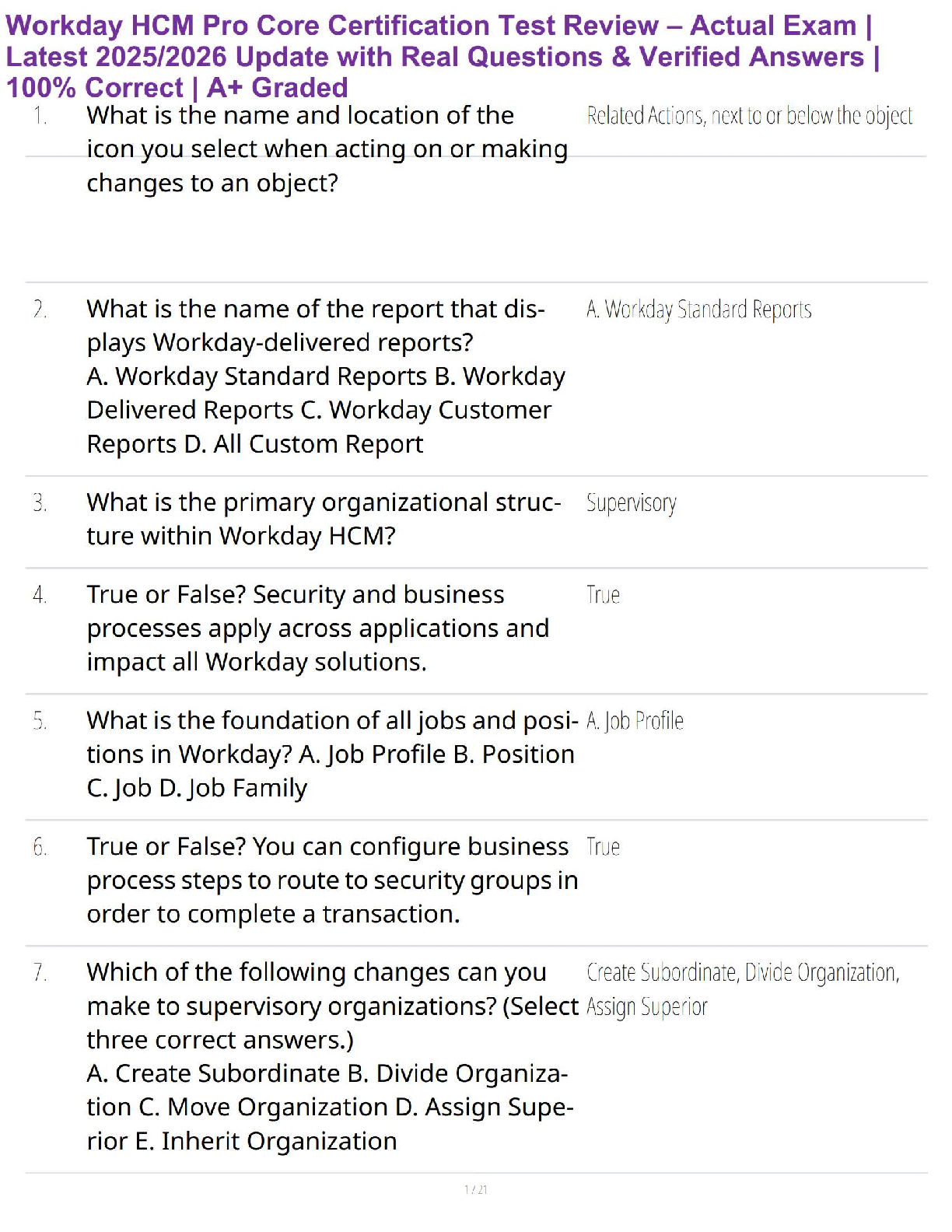Image resolution: width=952 pixels, height=1232 pixels.
Task: Click the purple Workday HCM document title
Action: [x=442, y=57]
